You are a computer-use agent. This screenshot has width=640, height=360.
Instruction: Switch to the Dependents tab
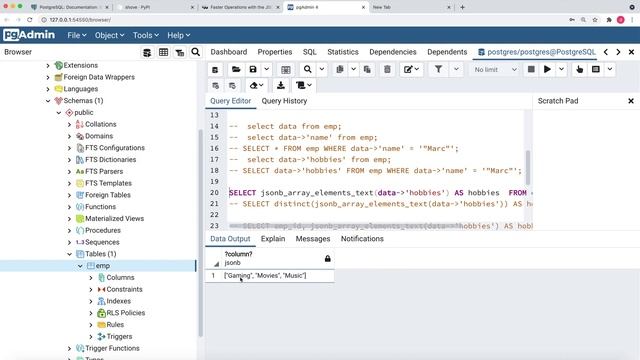447,52
